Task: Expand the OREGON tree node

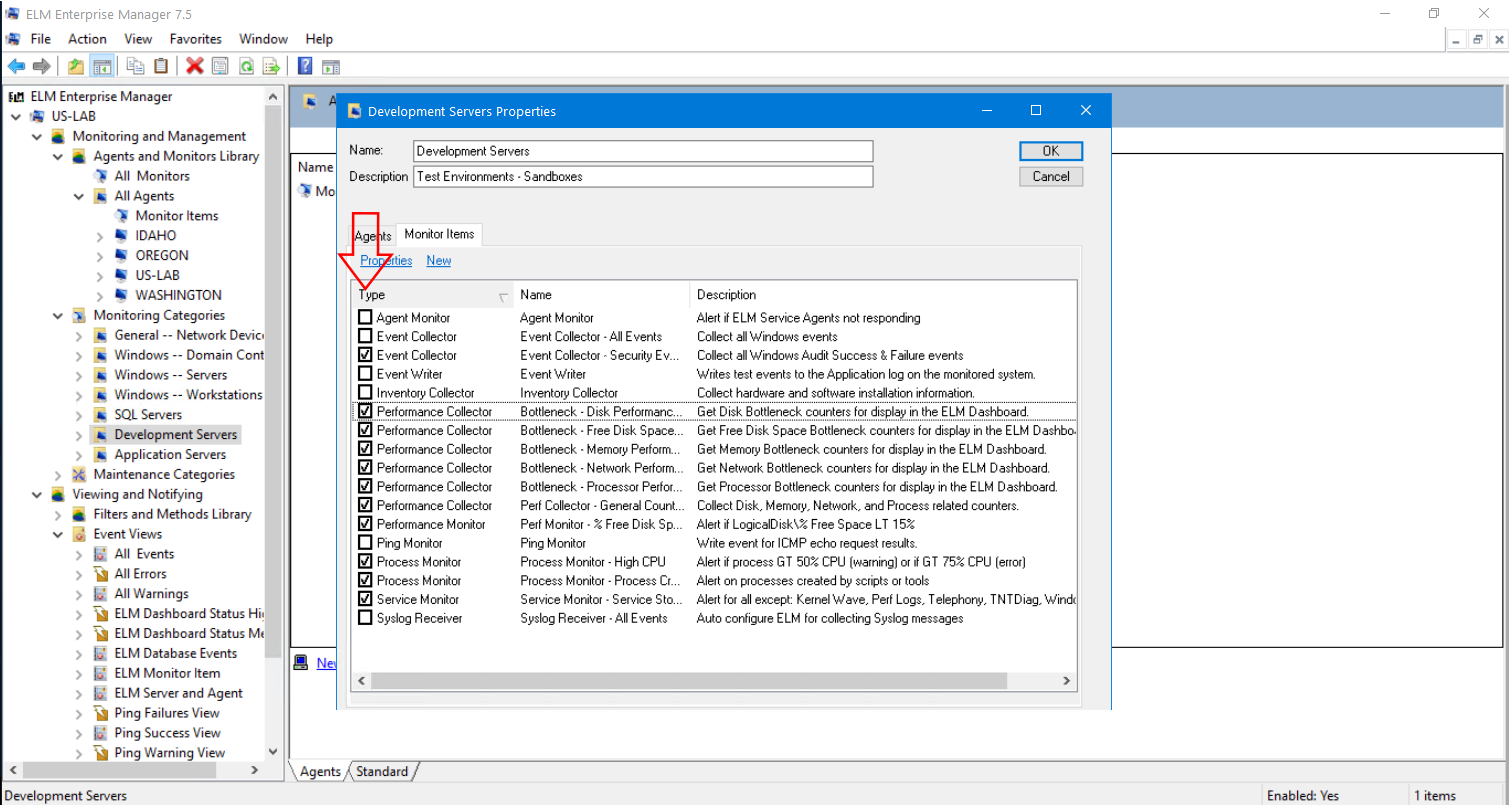Action: pyautogui.click(x=99, y=255)
